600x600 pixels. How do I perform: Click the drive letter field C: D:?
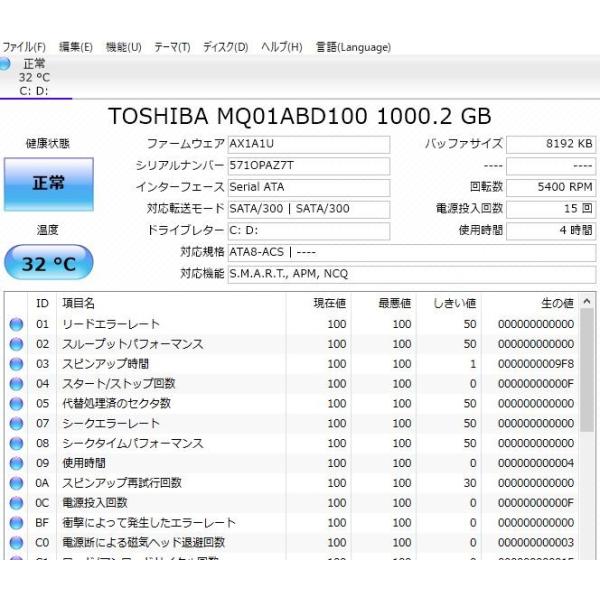309,231
